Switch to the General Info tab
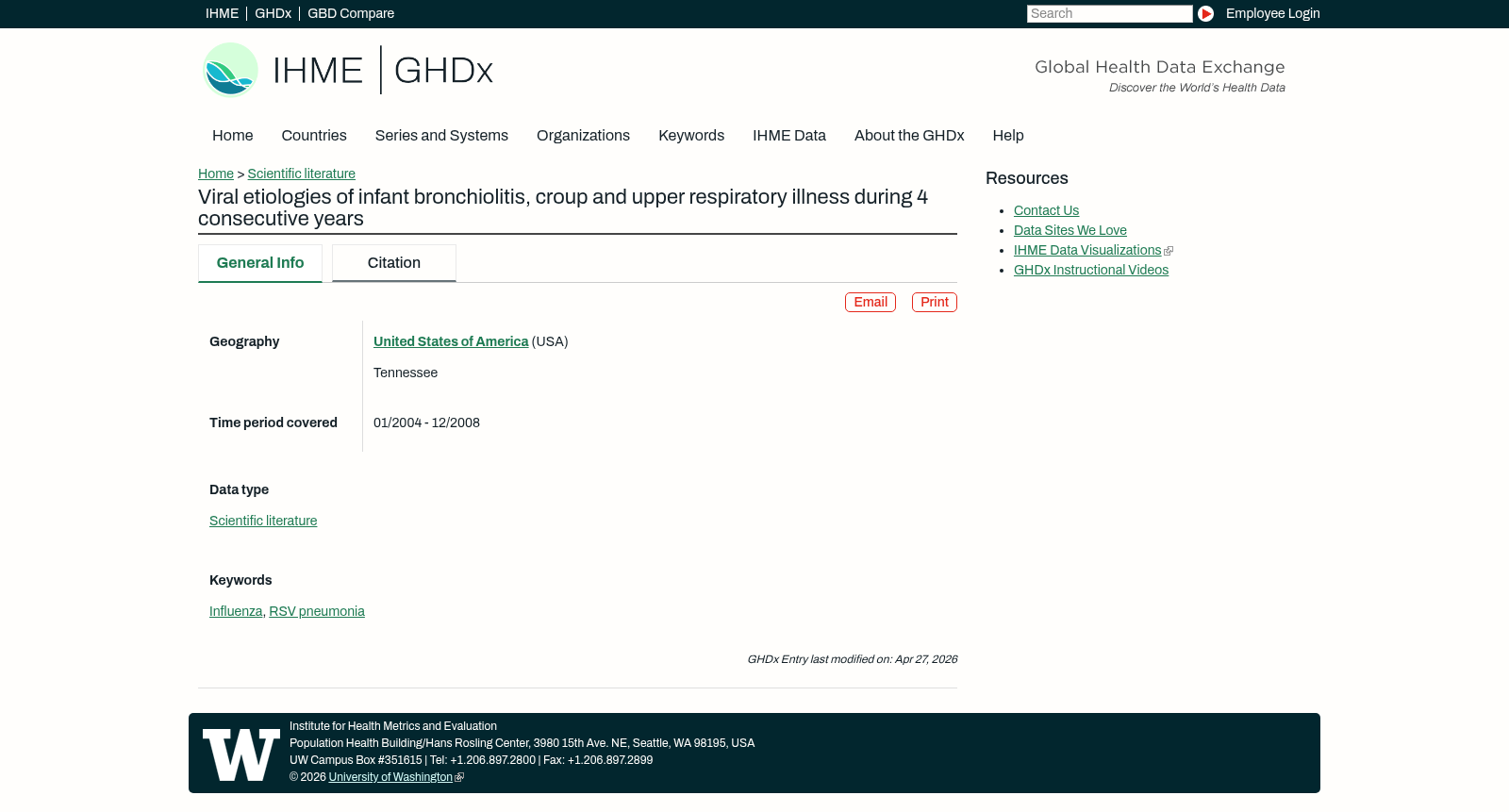 tap(260, 263)
